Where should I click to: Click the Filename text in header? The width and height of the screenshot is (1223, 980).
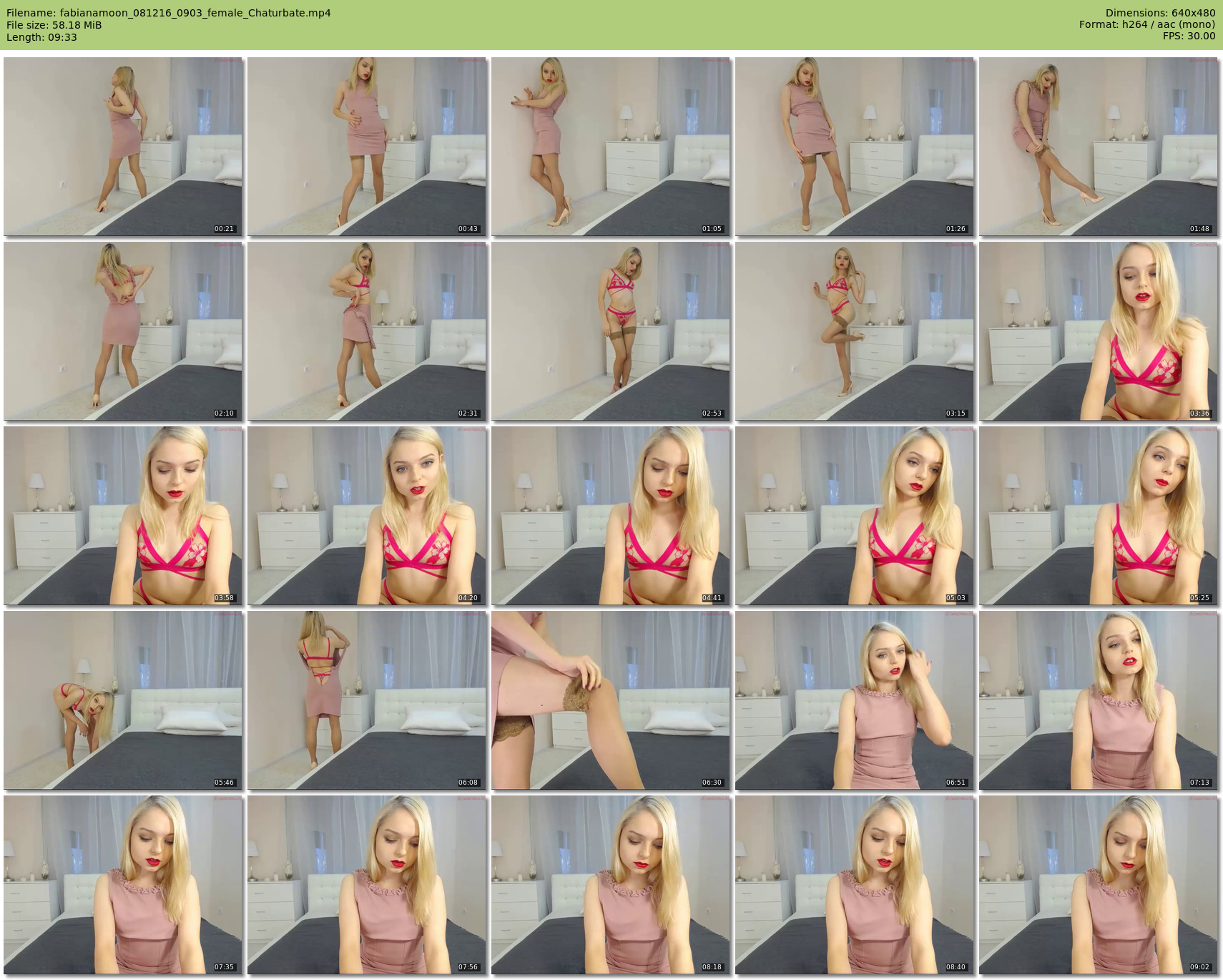168,13
